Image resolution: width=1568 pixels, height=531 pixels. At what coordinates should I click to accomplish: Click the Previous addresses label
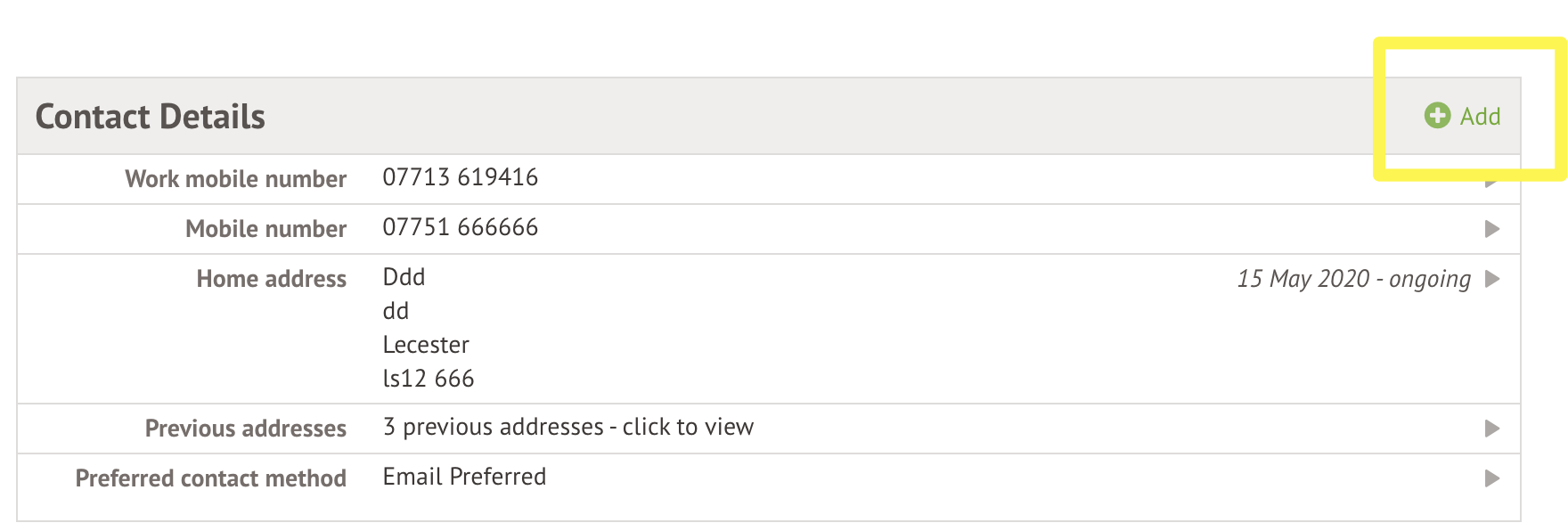click(x=245, y=429)
